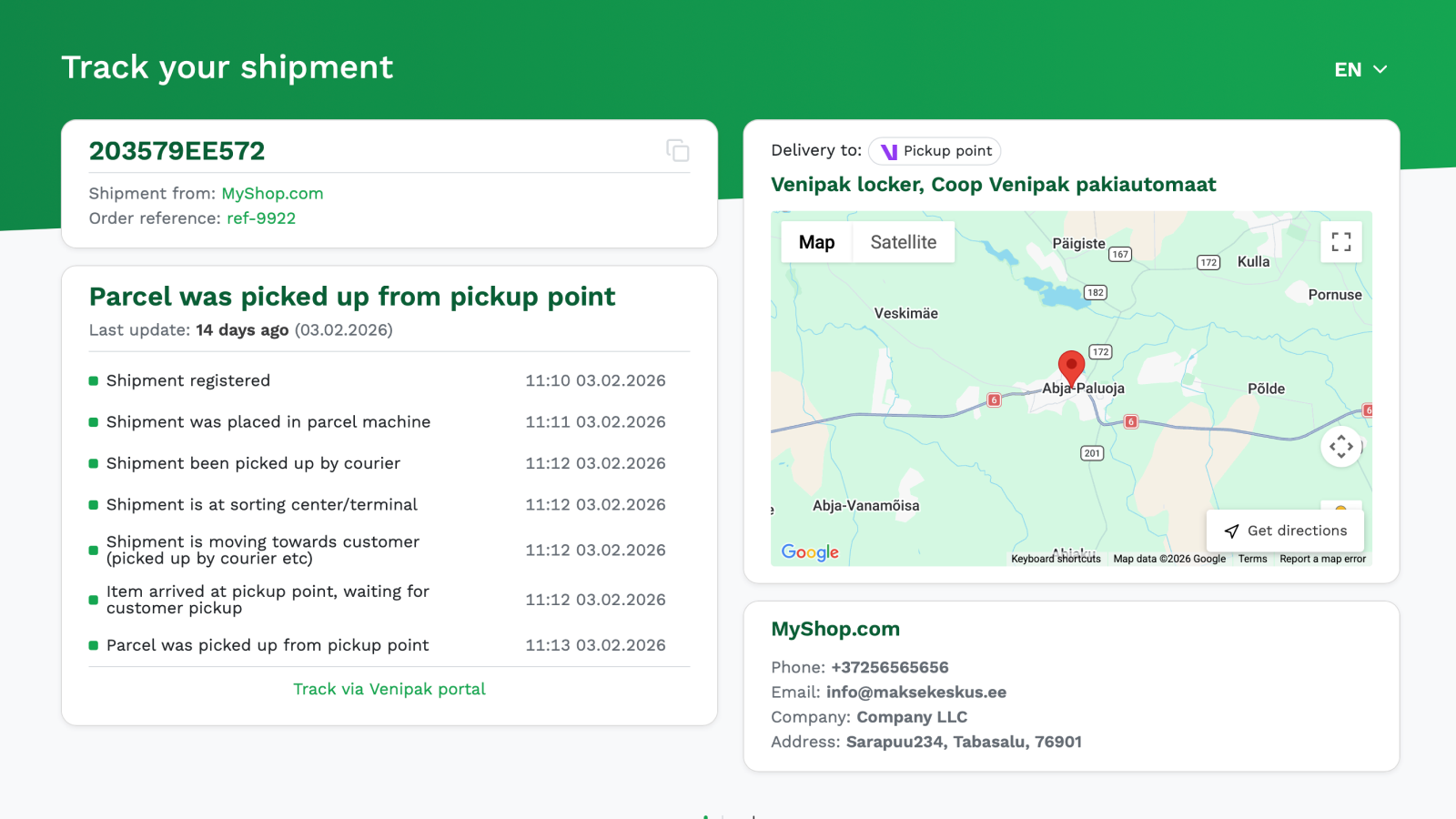Viewport: 1456px width, 819px height.
Task: Click the 'Parcel was picked up' status heading
Action: point(352,297)
